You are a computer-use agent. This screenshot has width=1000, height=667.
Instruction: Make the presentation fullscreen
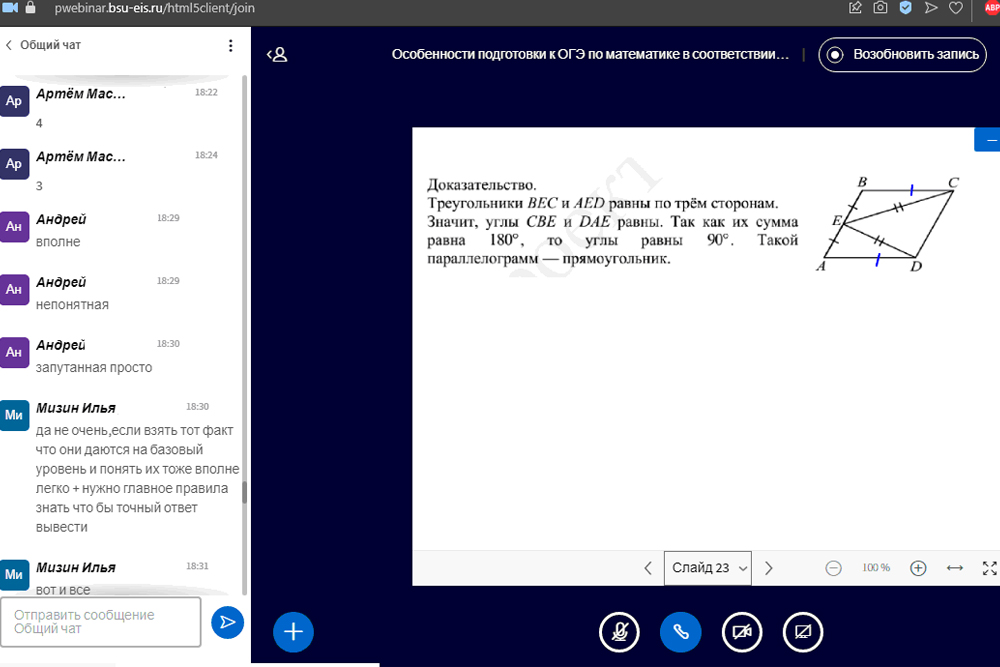pyautogui.click(x=989, y=568)
